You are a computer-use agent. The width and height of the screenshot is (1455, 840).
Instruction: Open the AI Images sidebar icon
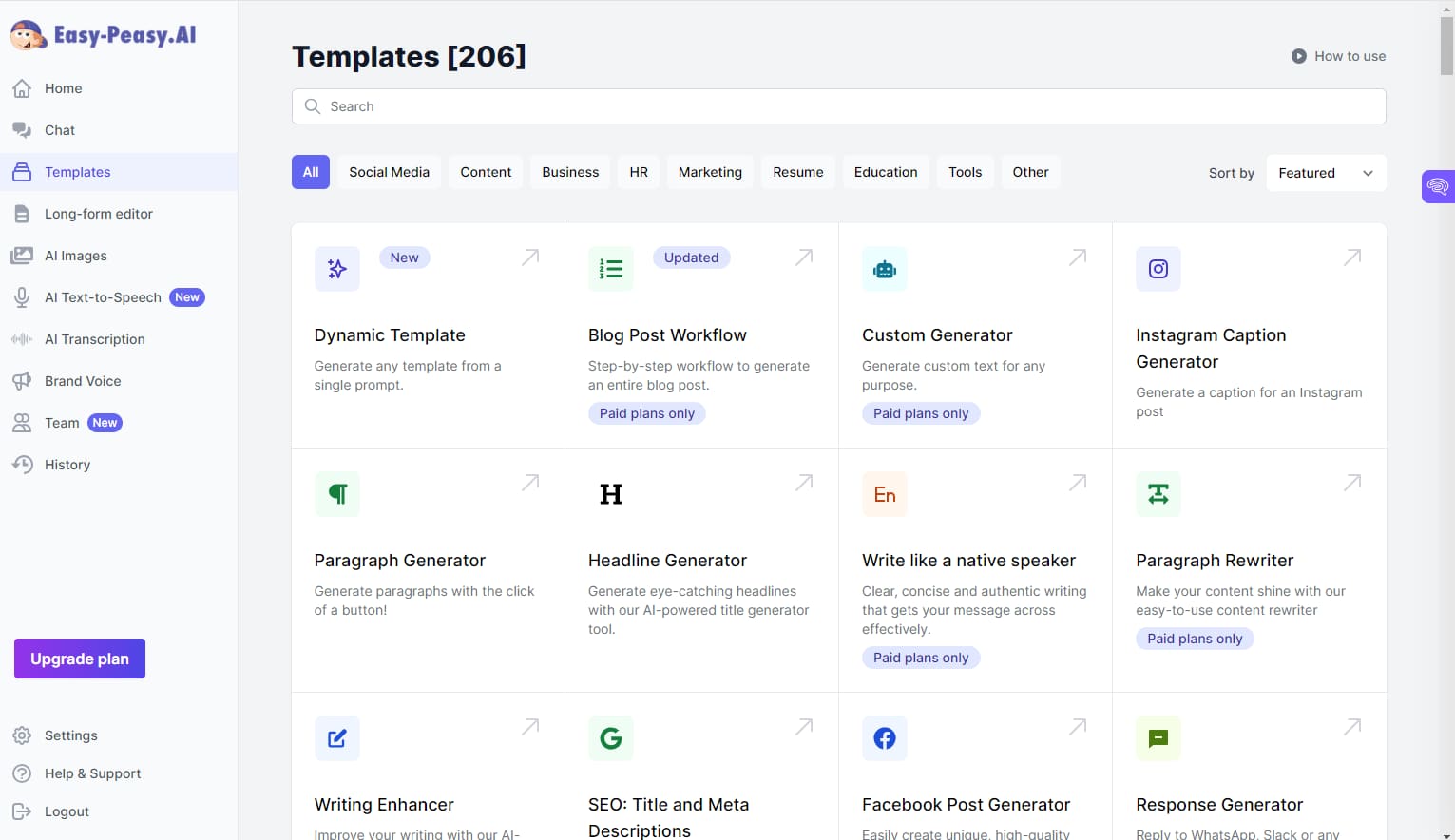tap(22, 255)
